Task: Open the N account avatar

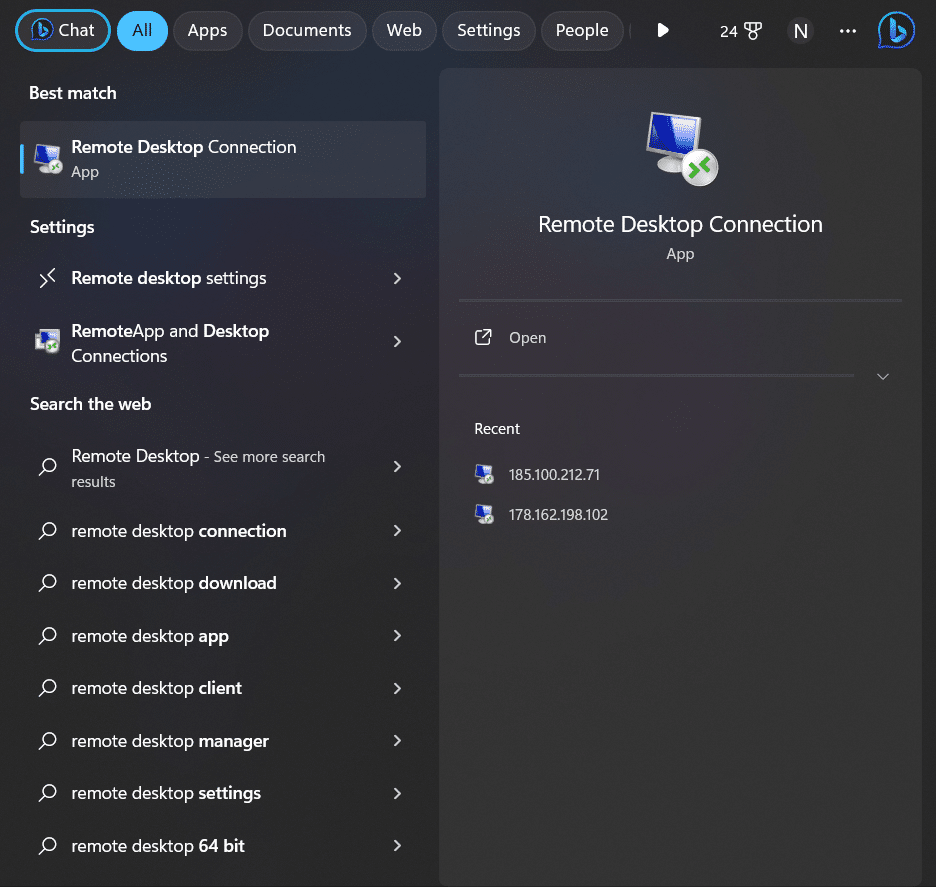Action: pyautogui.click(x=800, y=31)
